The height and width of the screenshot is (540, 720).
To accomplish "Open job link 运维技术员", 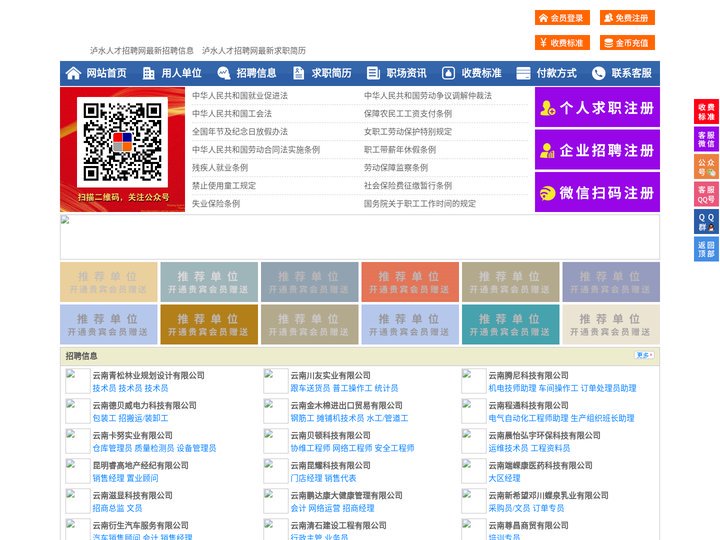I will [508, 448].
